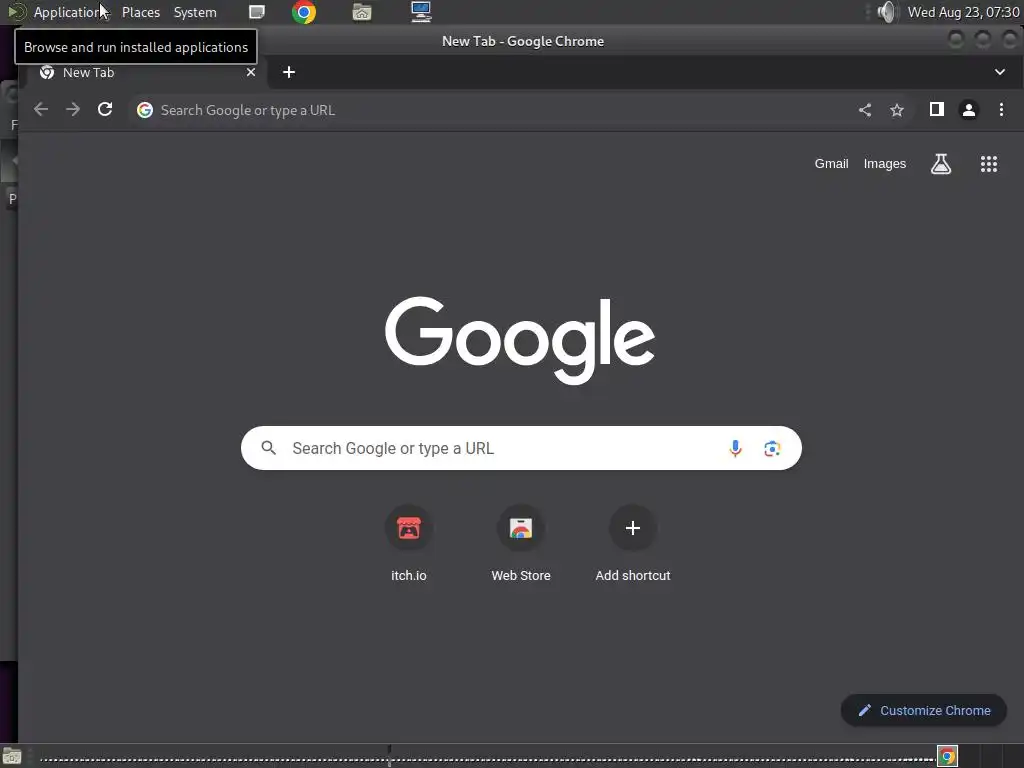
Task: Open the itch.io shortcut
Action: pos(409,543)
